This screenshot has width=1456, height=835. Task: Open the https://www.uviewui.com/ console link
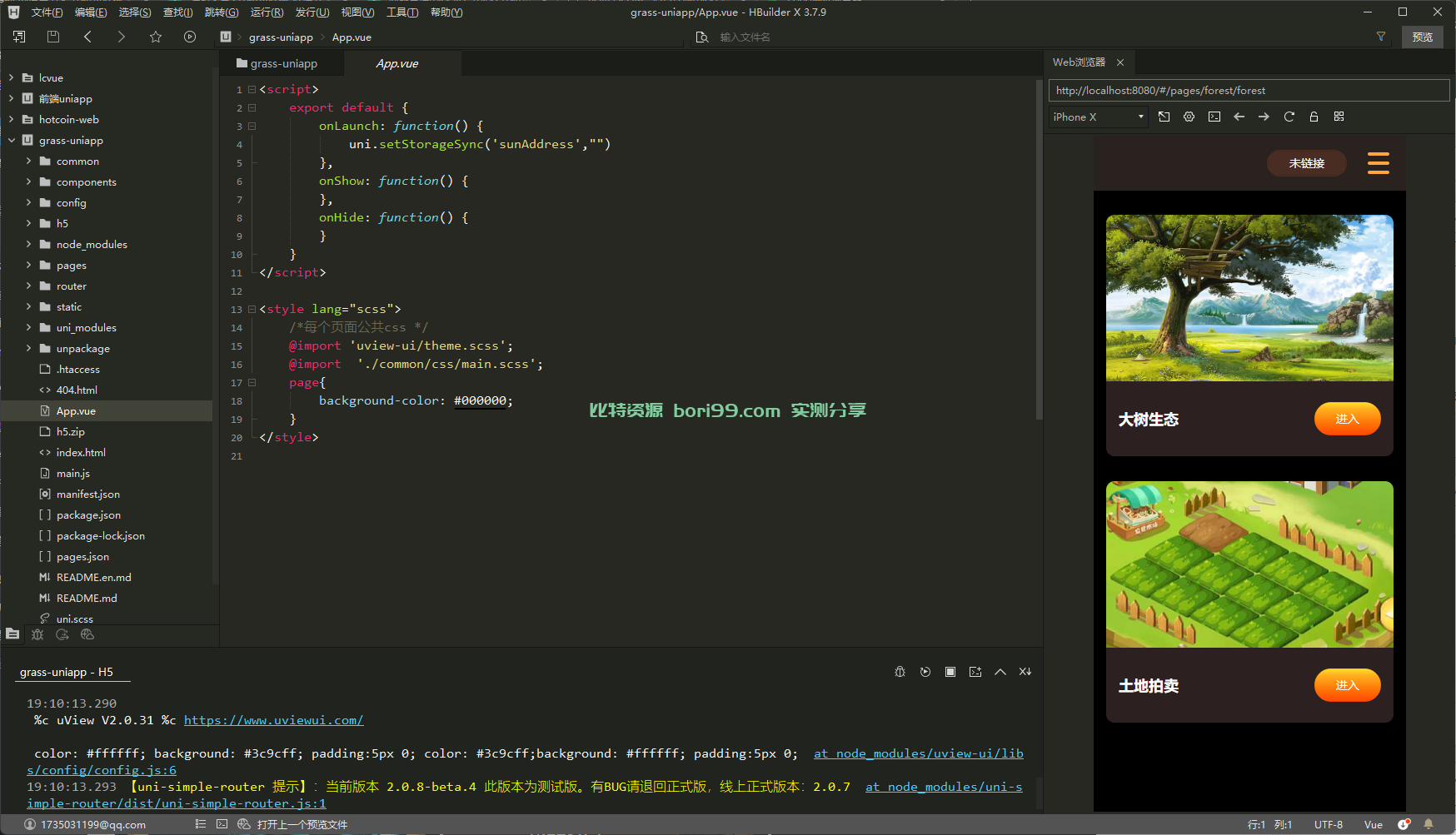coord(273,720)
